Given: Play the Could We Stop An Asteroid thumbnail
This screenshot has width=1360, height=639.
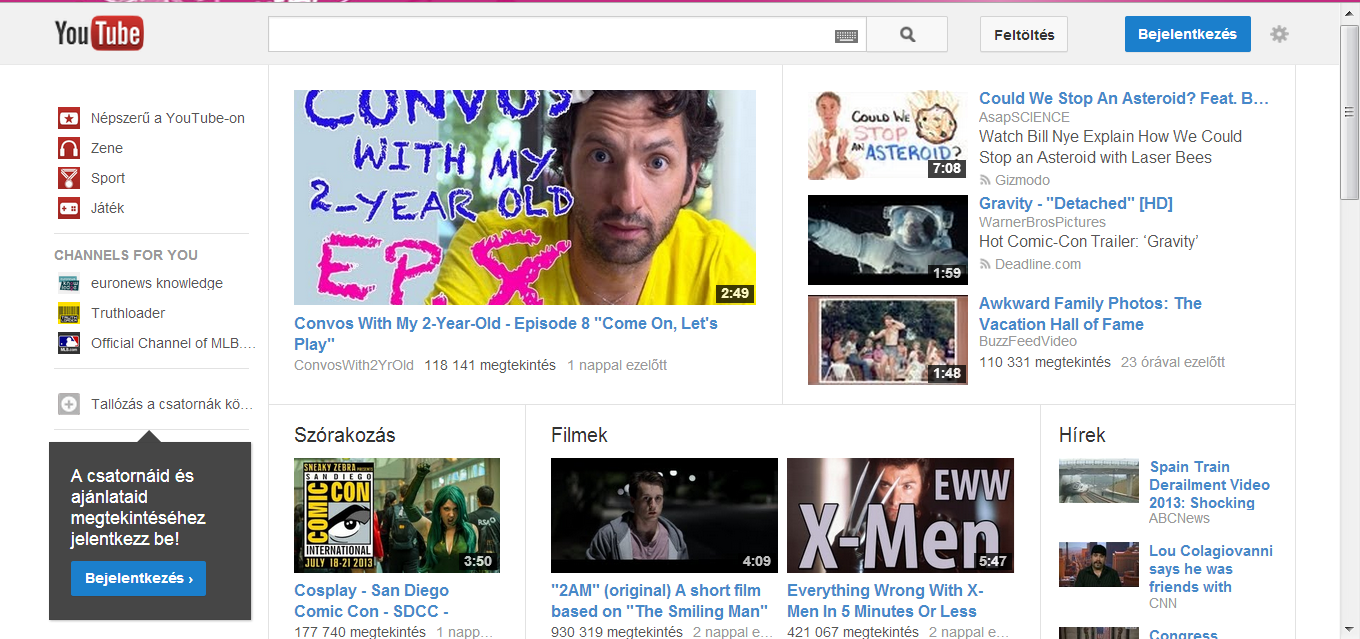Looking at the screenshot, I should coord(888,135).
